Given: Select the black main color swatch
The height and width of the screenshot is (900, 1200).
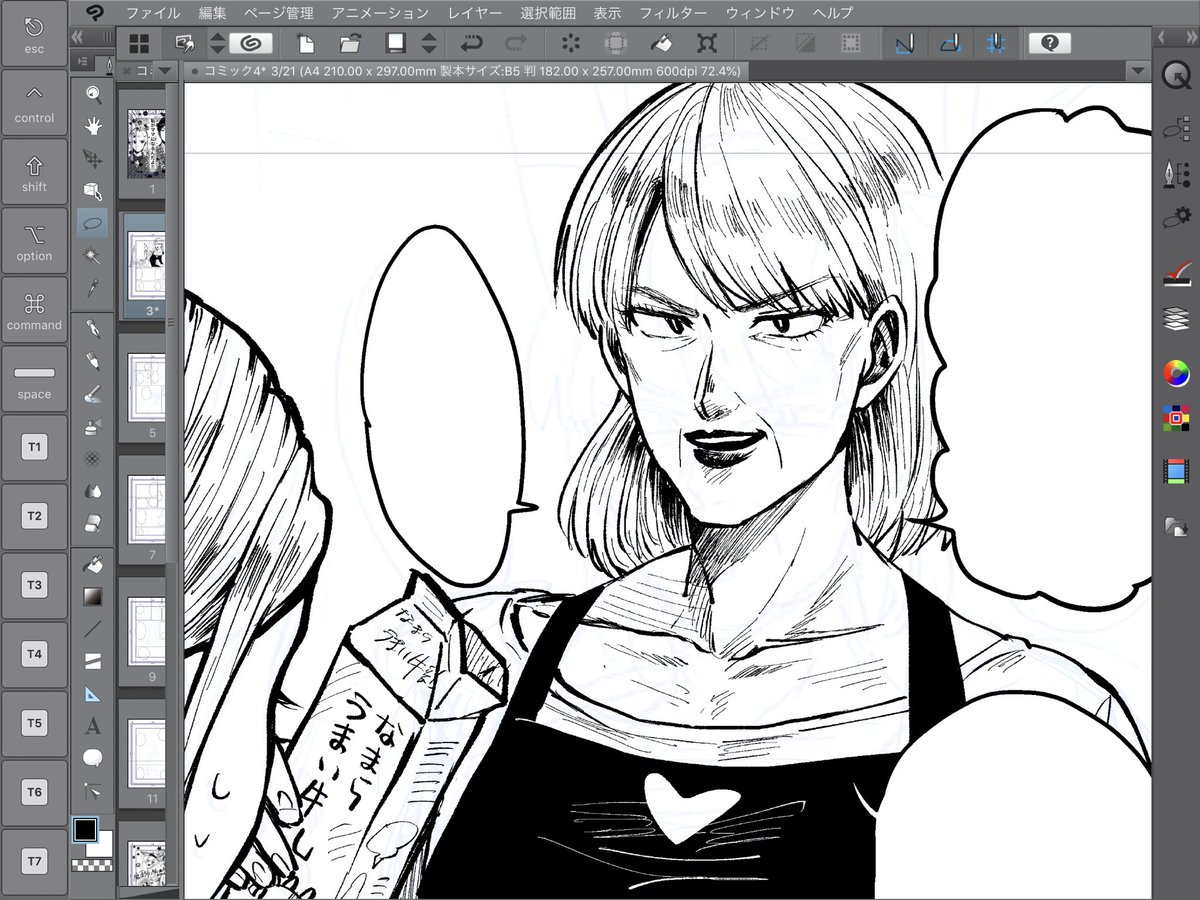Looking at the screenshot, I should click(x=85, y=829).
